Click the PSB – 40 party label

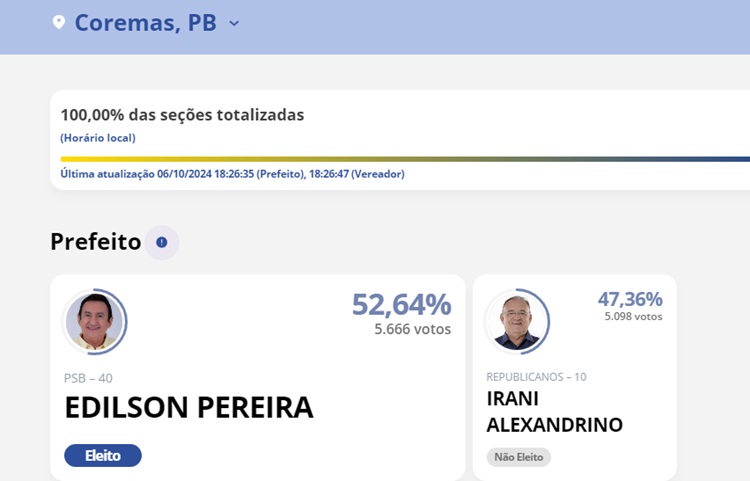coord(88,378)
